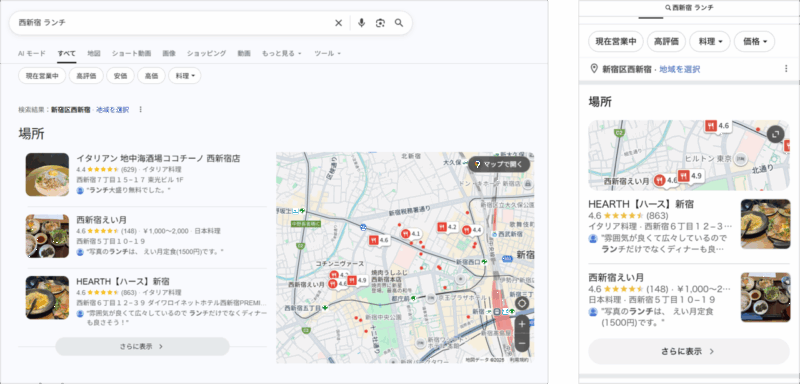This screenshot has width=800, height=384.
Task: Click the さらに表示 button on desktop
Action: [x=142, y=346]
